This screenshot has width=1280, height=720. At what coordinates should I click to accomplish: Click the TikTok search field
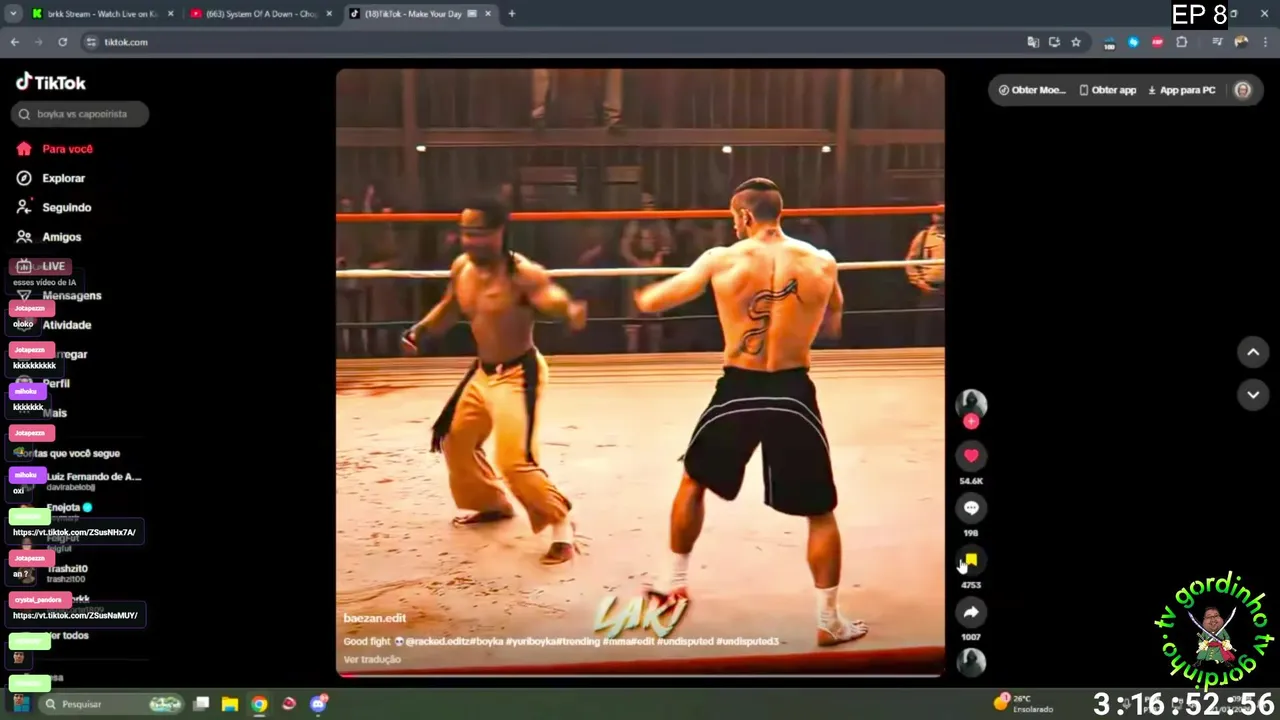click(80, 114)
